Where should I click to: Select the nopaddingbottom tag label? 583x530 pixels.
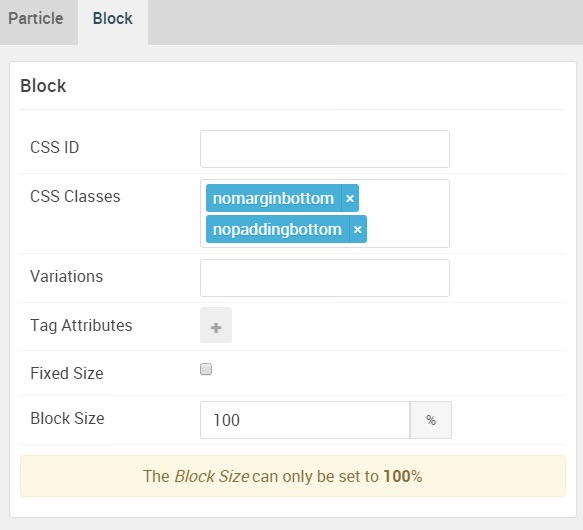[x=277, y=229]
